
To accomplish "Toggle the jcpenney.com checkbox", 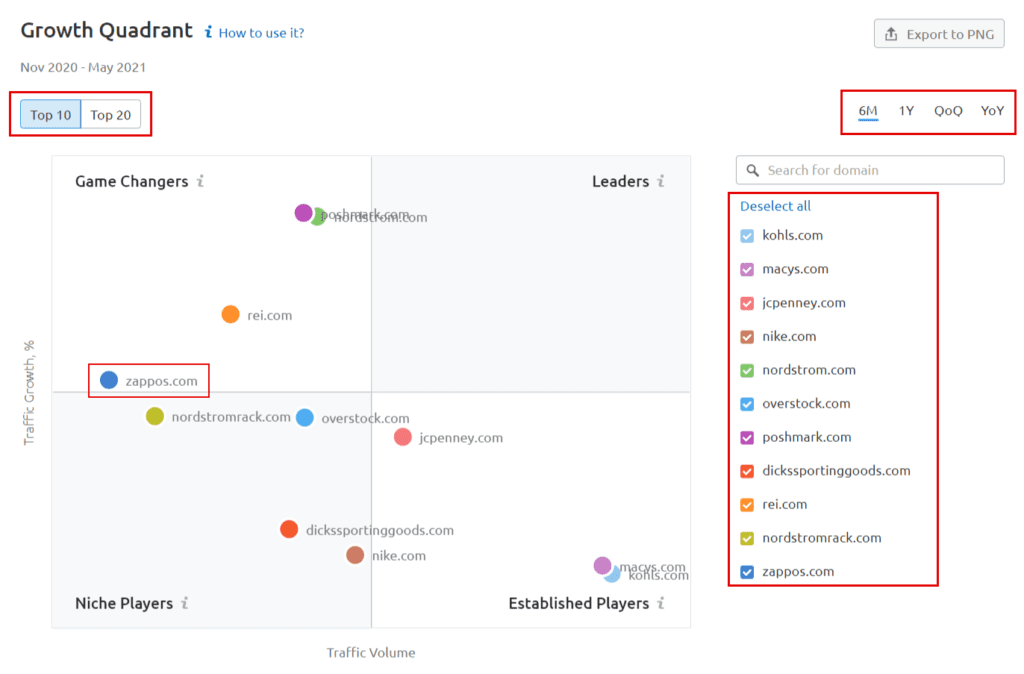I will 747,303.
